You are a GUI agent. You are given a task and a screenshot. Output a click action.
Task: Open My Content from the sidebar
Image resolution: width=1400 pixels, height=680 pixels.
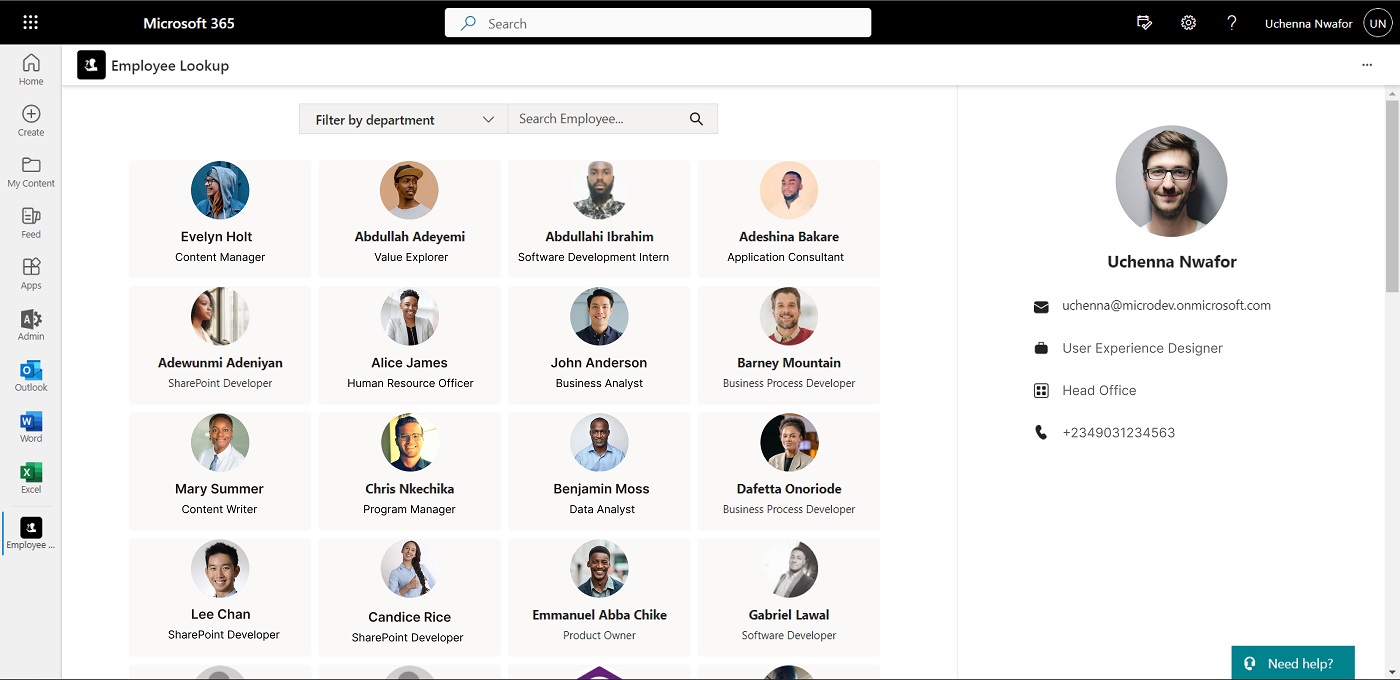click(30, 170)
